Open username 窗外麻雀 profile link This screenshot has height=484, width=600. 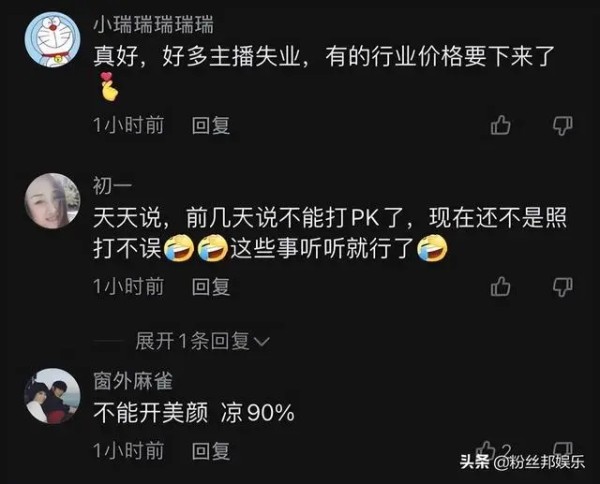133,381
